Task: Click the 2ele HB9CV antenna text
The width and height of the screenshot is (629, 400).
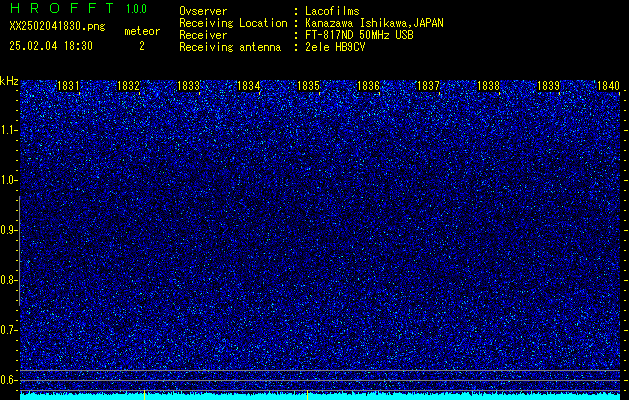Action: [335, 47]
